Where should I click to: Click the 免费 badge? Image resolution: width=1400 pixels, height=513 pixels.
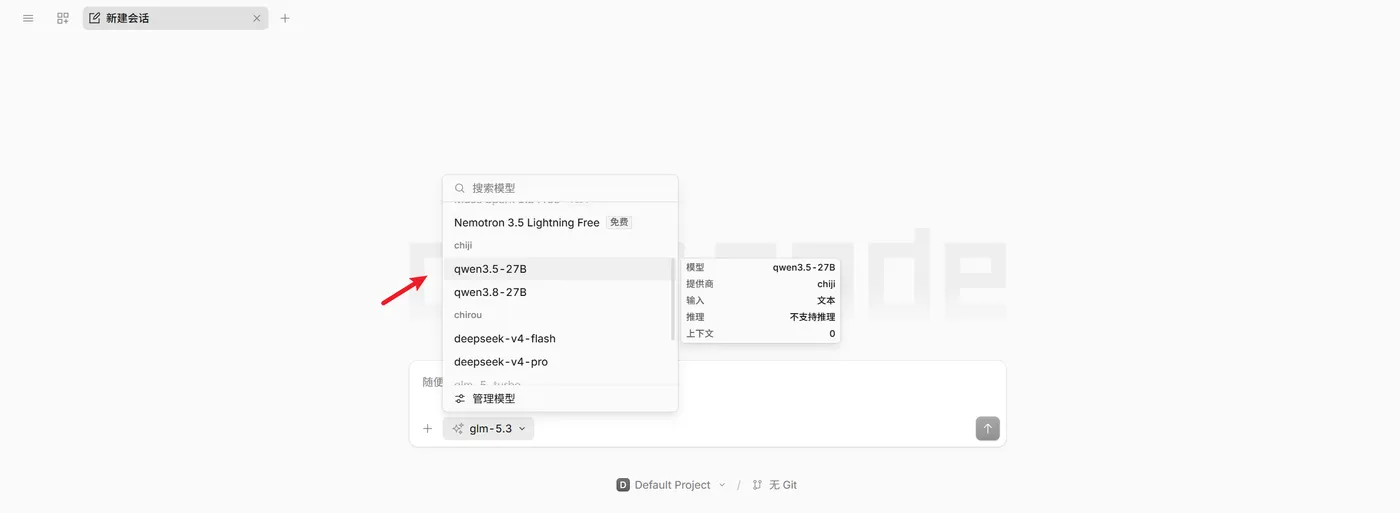click(x=619, y=222)
